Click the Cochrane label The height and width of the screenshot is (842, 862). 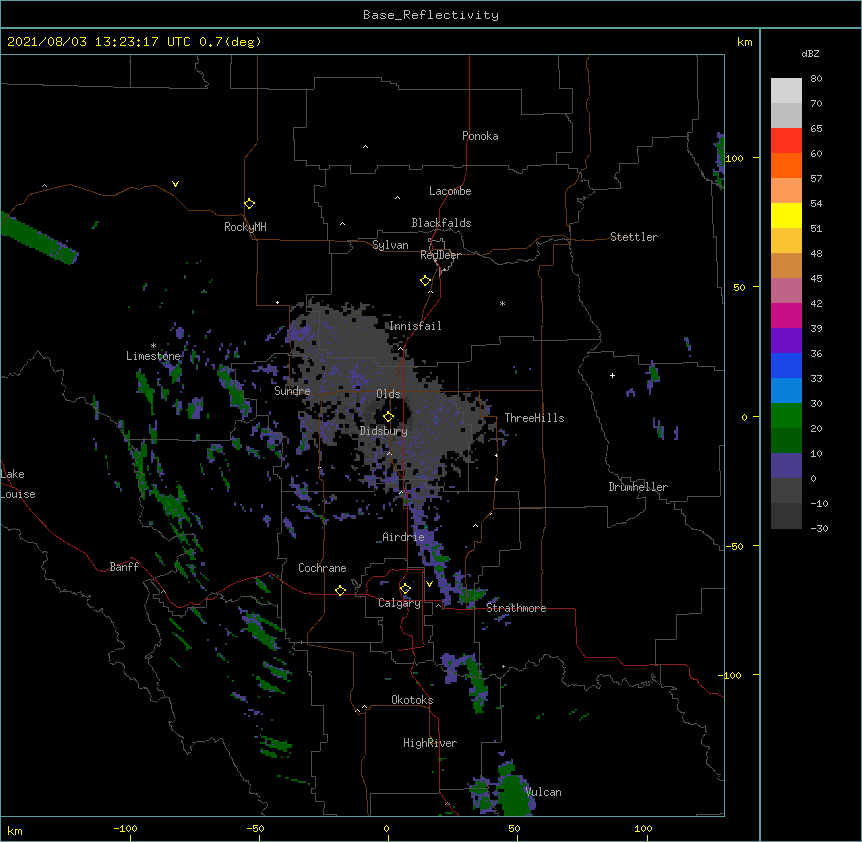[322, 568]
